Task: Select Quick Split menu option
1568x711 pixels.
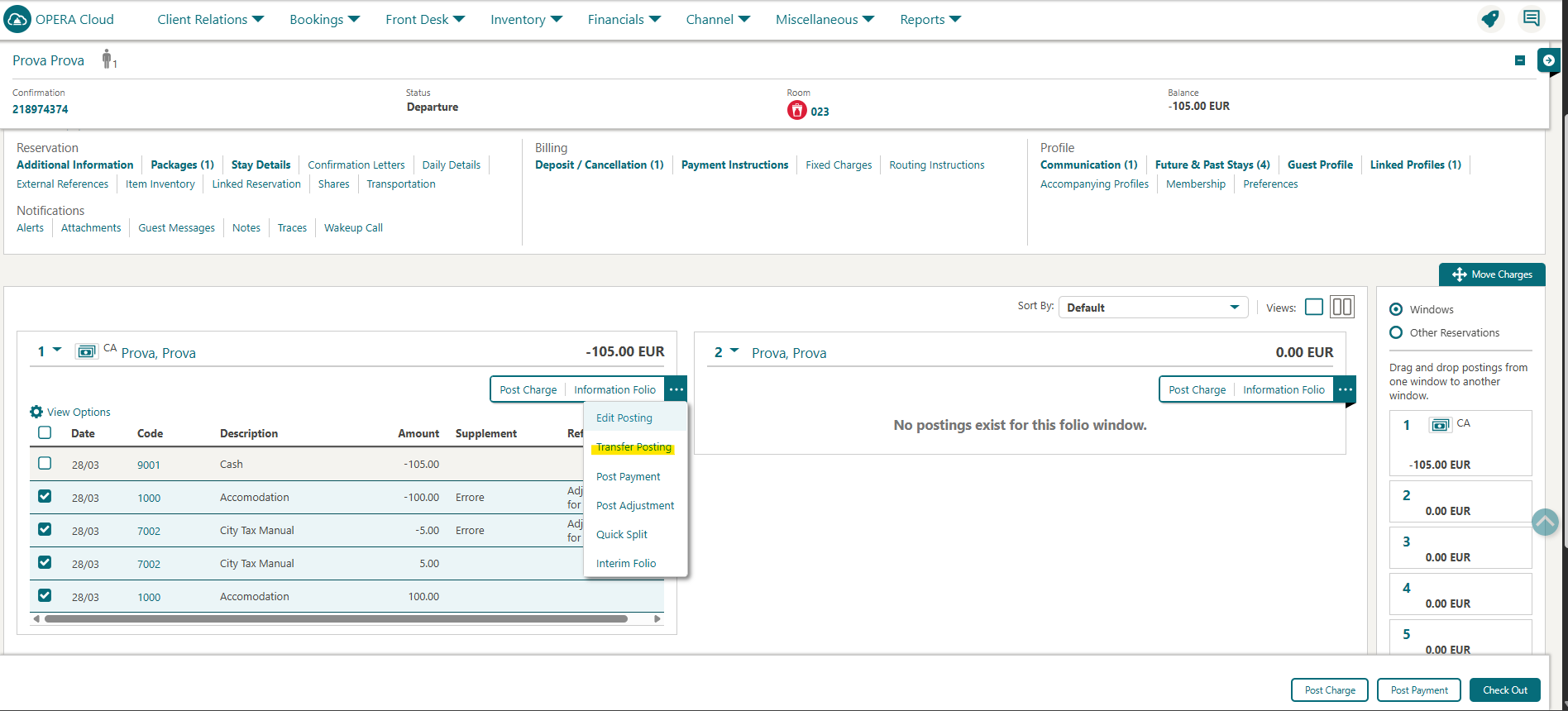Action: 622,535
